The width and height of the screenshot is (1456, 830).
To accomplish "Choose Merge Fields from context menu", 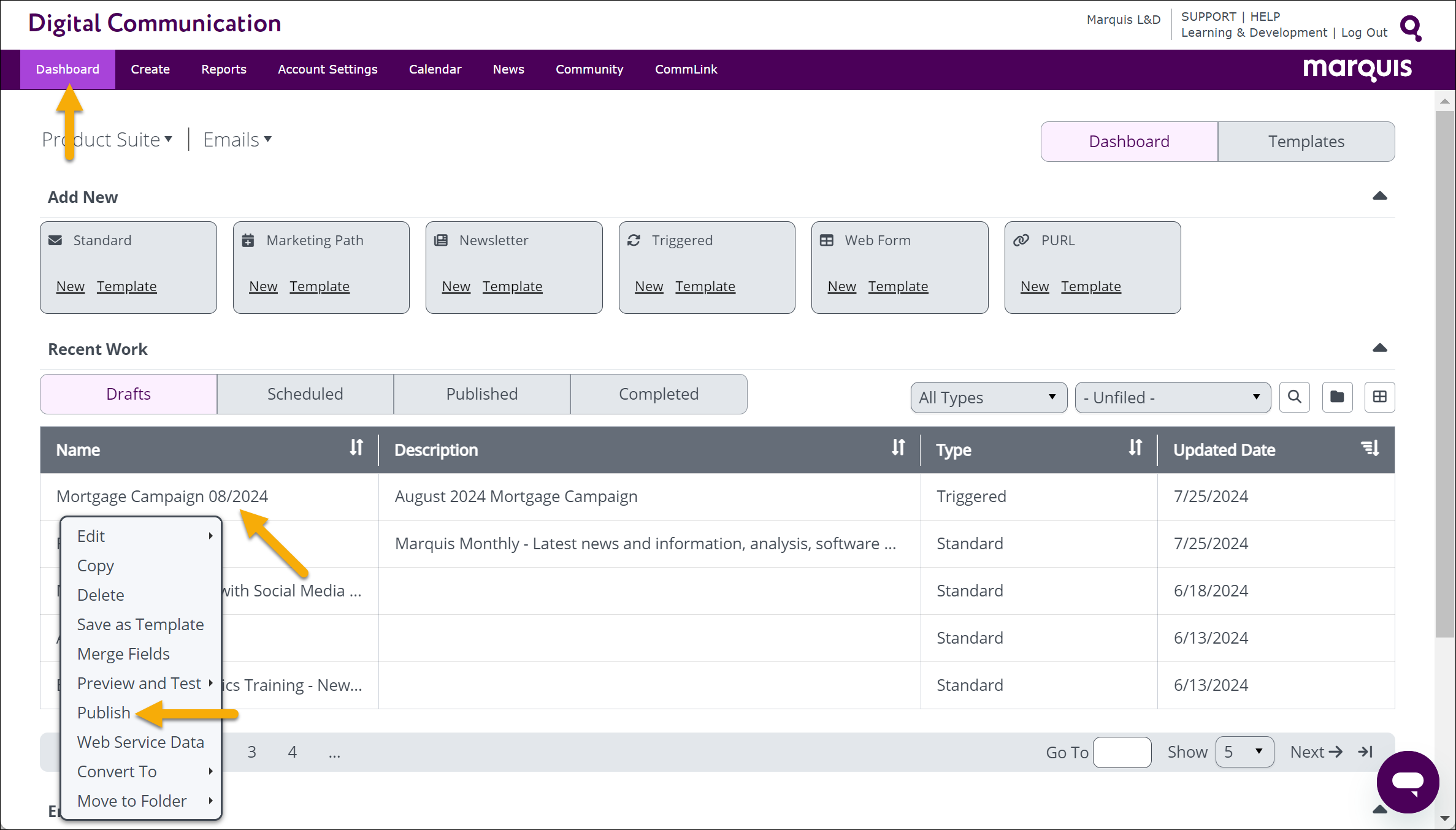I will coord(123,654).
